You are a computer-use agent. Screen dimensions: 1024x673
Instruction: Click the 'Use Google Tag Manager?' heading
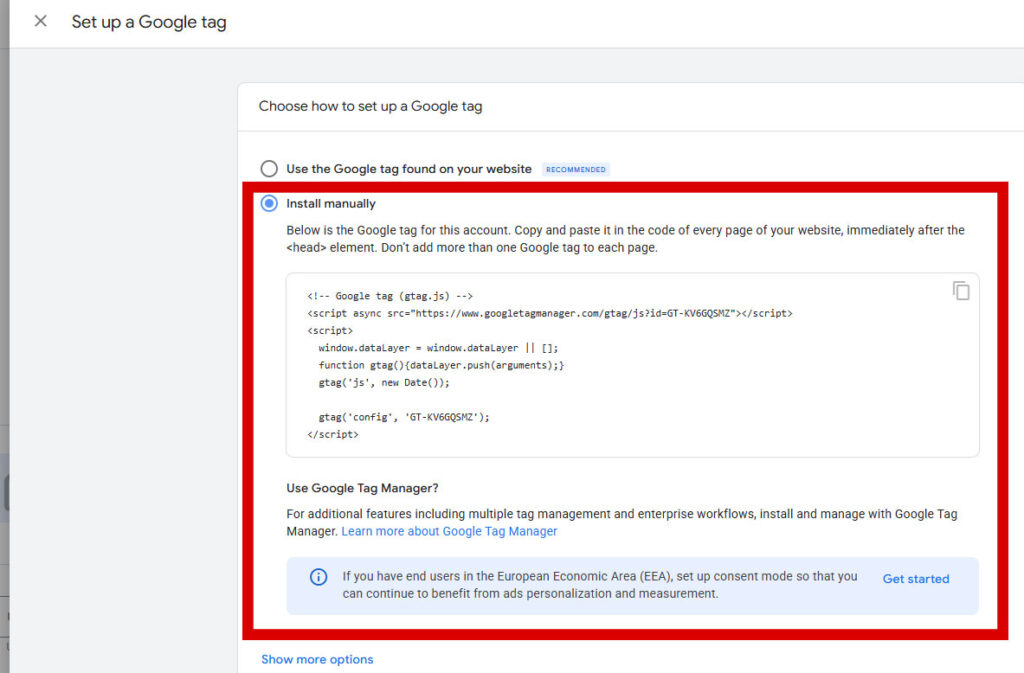coord(362,489)
